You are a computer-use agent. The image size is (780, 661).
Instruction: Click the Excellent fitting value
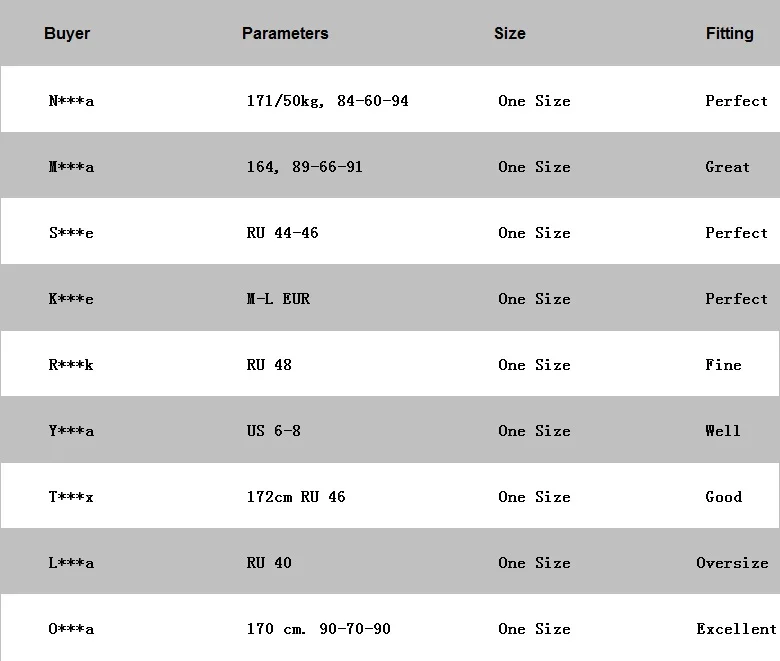click(736, 629)
